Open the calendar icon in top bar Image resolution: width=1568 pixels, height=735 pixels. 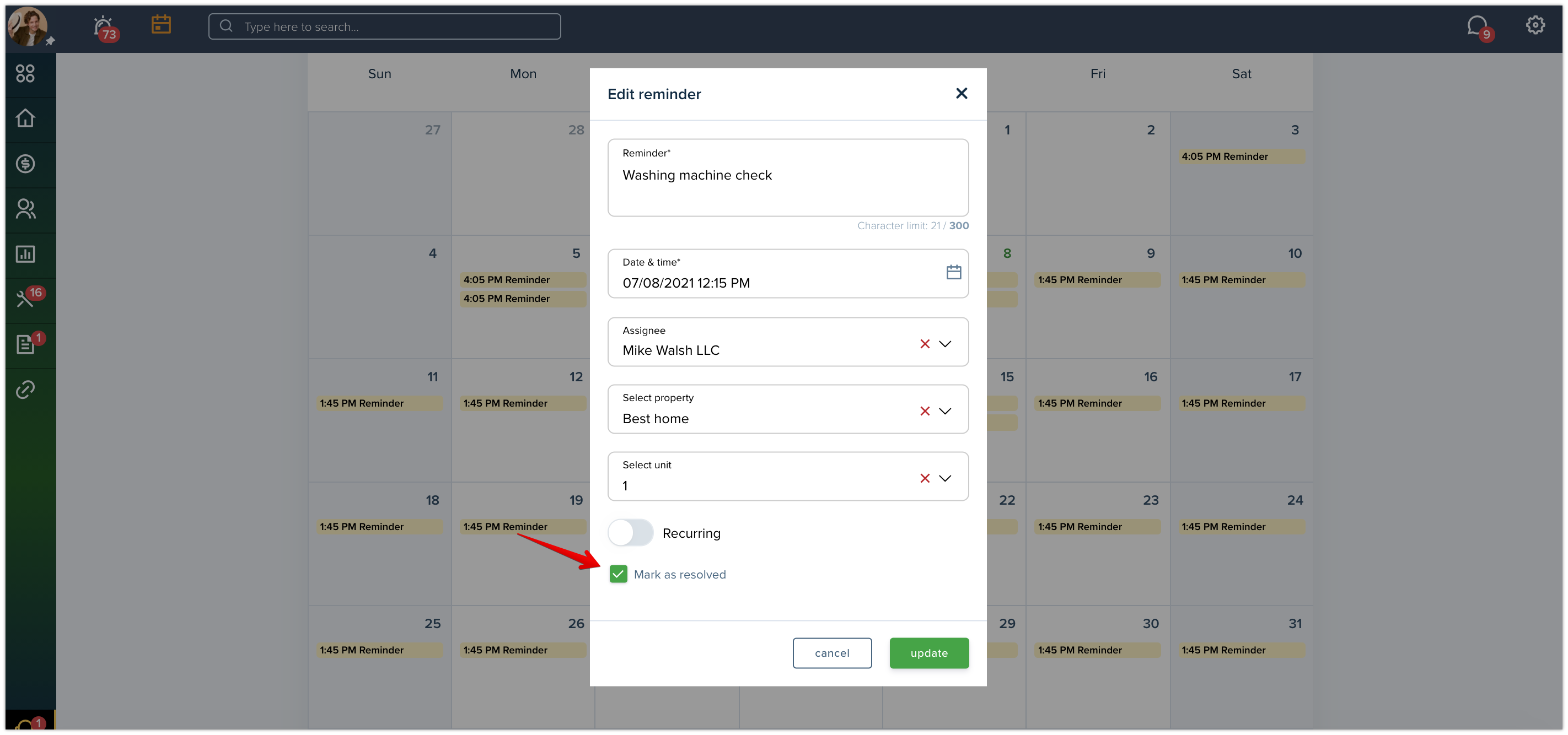click(162, 25)
